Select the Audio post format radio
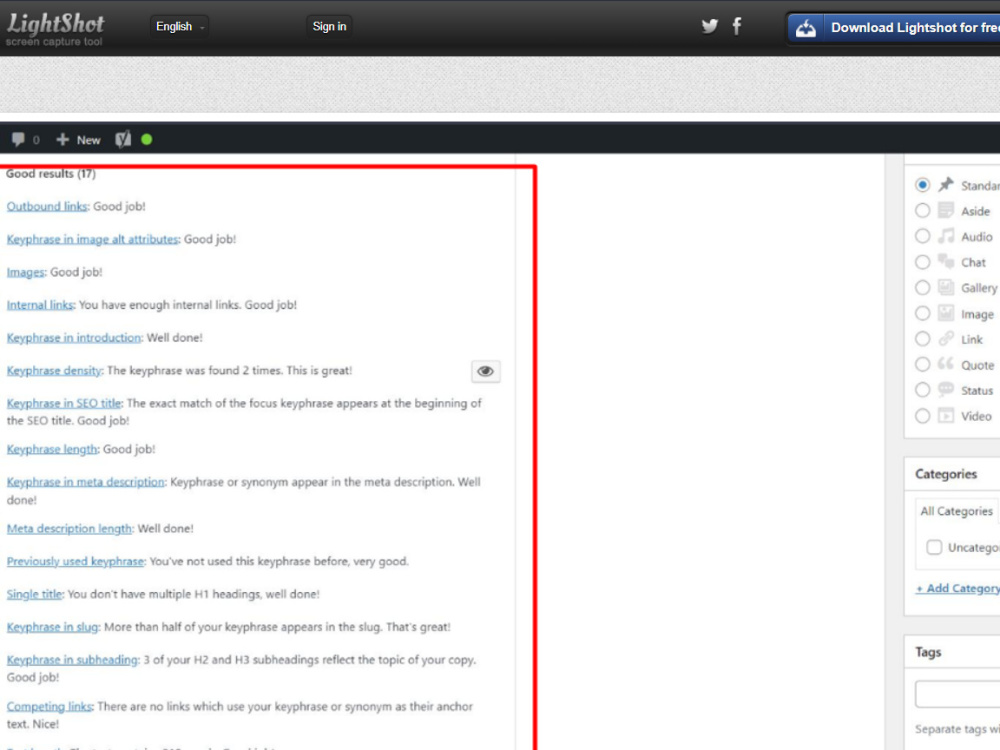 click(x=922, y=236)
